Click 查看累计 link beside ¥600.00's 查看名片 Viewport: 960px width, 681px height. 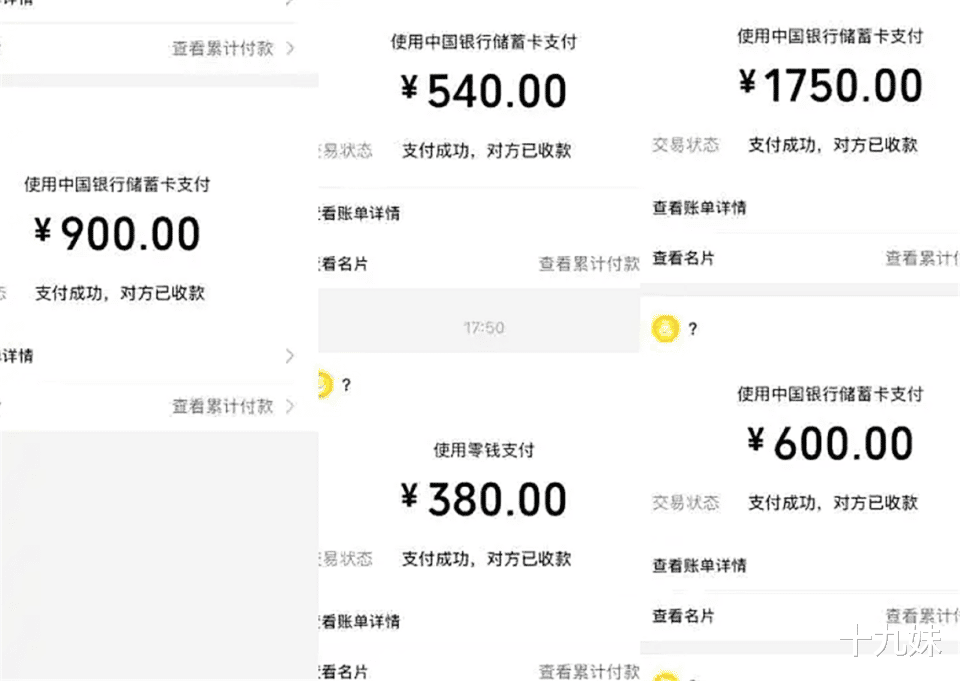(x=921, y=616)
